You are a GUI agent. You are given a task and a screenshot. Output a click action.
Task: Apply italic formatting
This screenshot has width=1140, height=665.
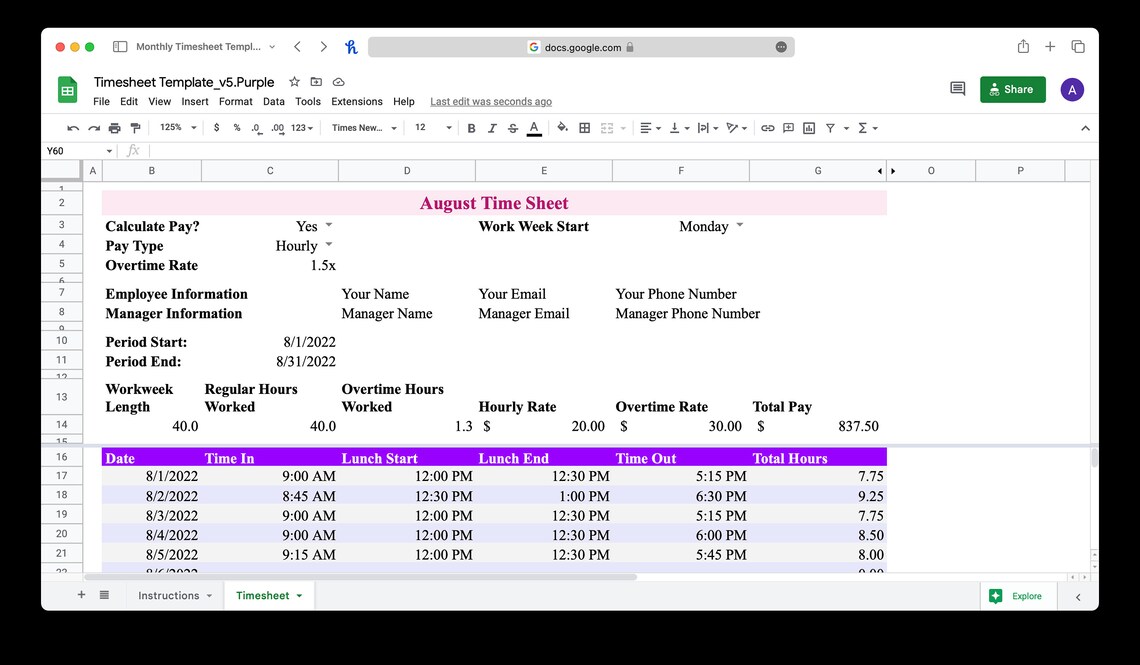coord(492,127)
